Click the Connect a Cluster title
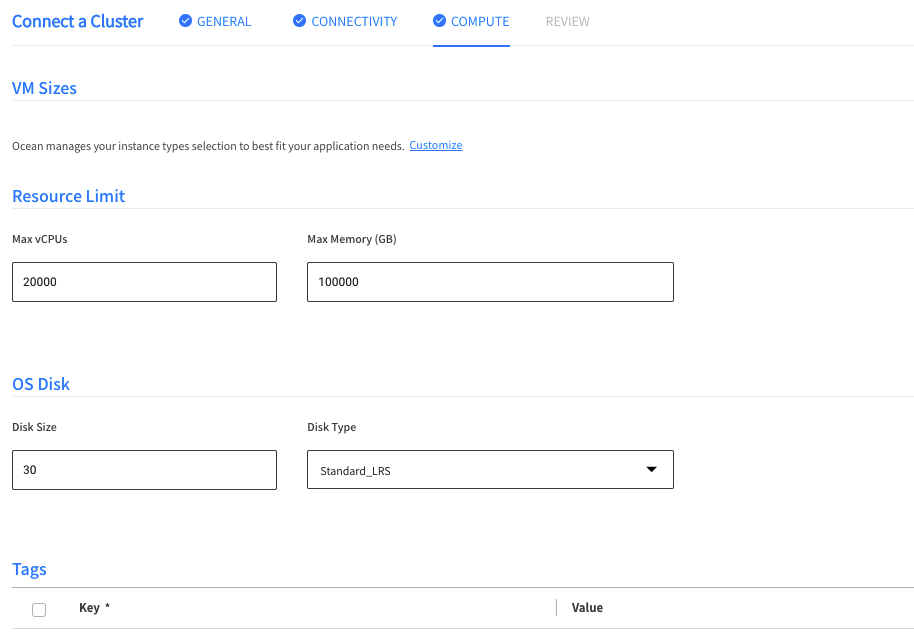Viewport: 914px width, 639px height. [x=78, y=21]
